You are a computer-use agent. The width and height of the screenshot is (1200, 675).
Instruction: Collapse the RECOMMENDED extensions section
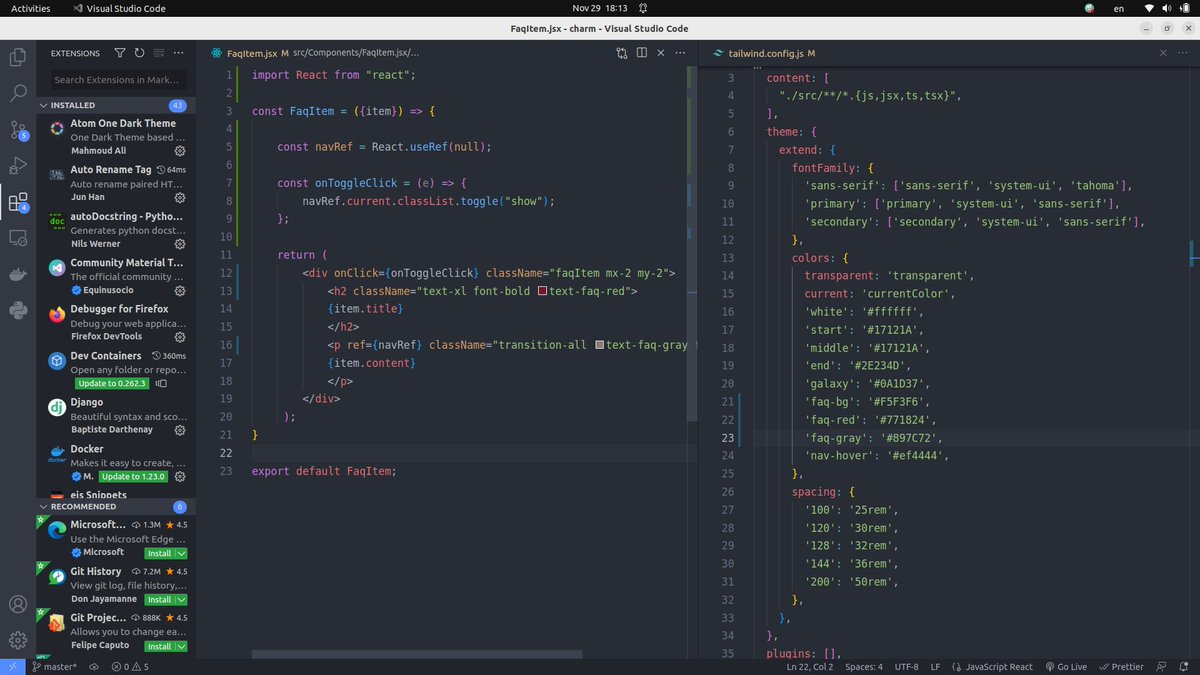(x=116, y=507)
